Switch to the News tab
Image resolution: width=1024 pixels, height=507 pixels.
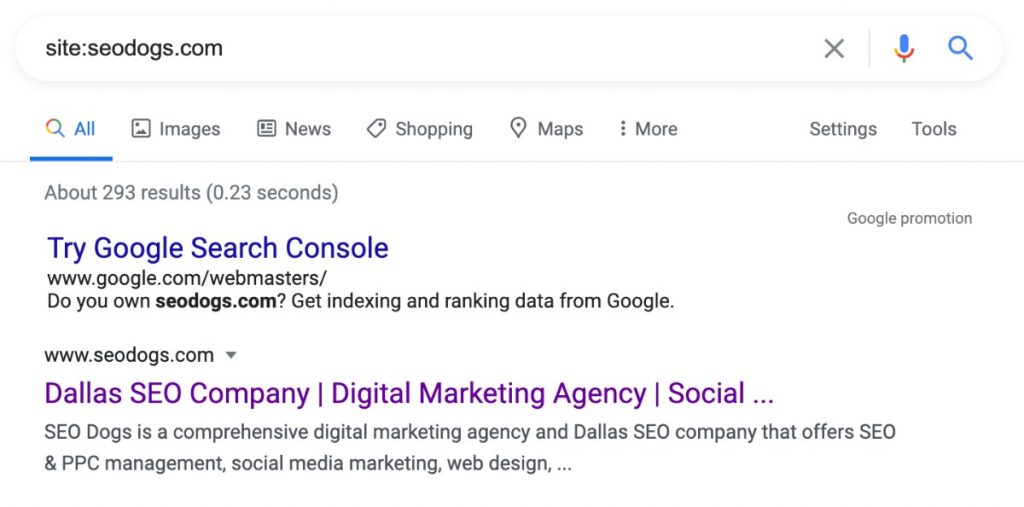pyautogui.click(x=307, y=129)
